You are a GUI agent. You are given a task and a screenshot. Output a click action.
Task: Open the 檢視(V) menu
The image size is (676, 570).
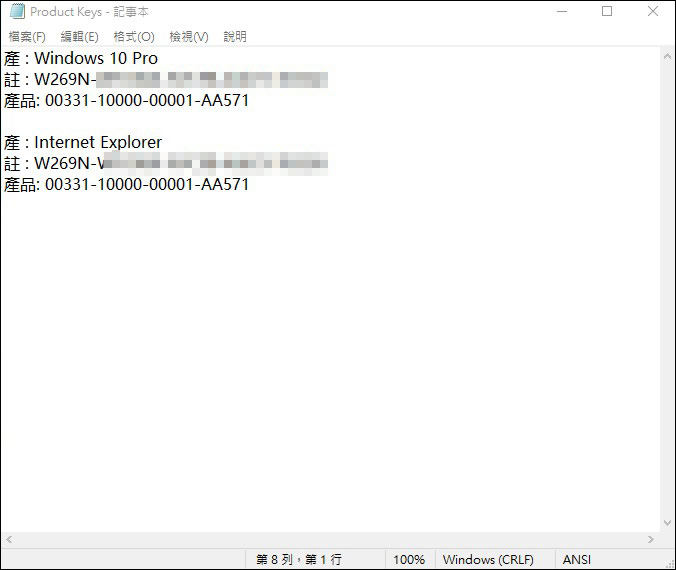pyautogui.click(x=188, y=37)
